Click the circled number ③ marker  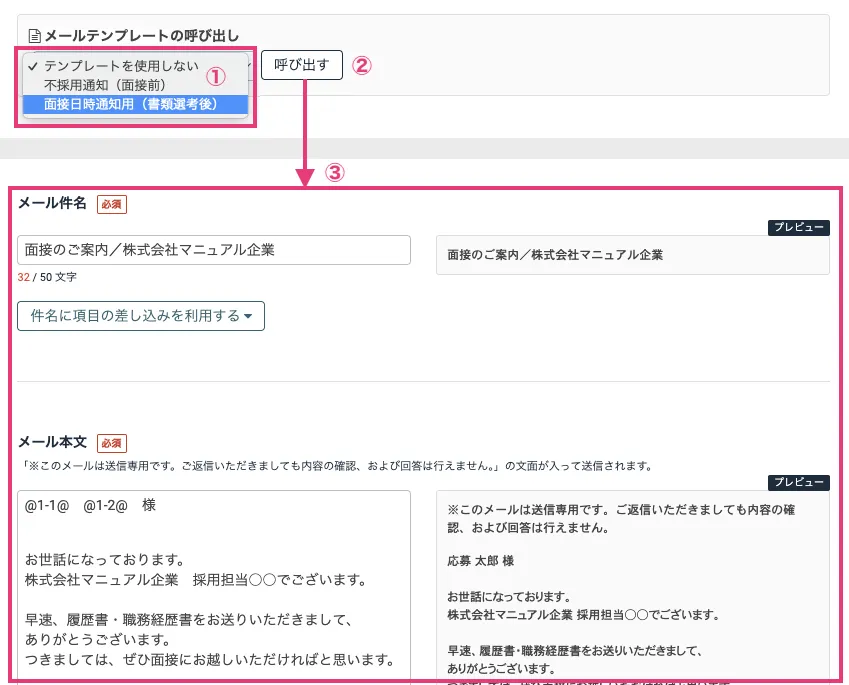335,172
